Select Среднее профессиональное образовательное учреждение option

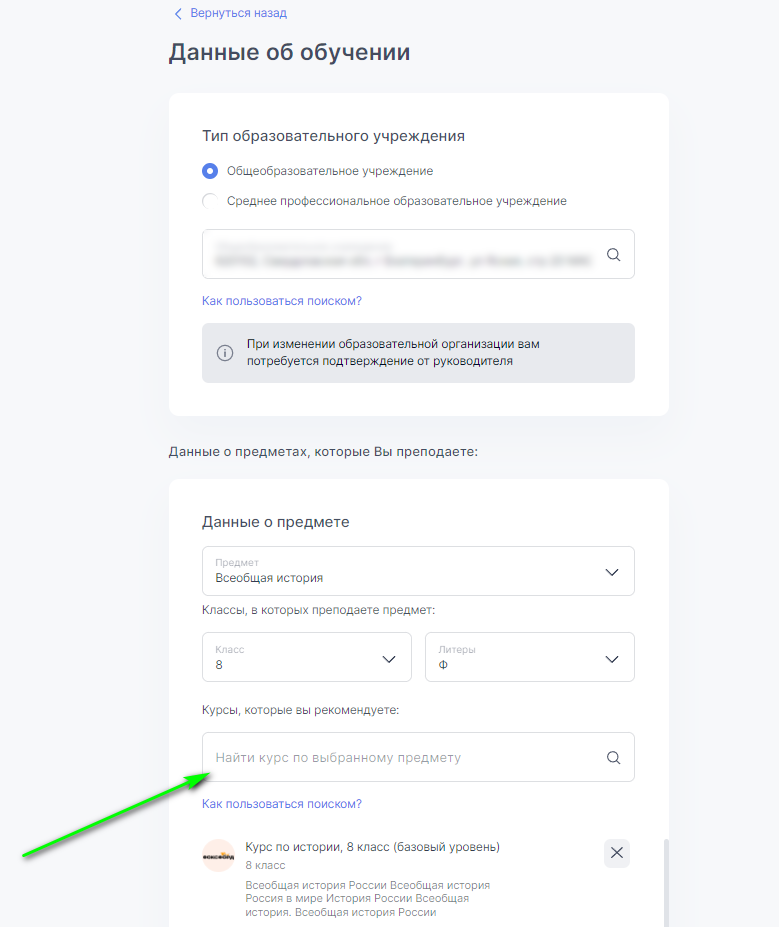point(210,201)
